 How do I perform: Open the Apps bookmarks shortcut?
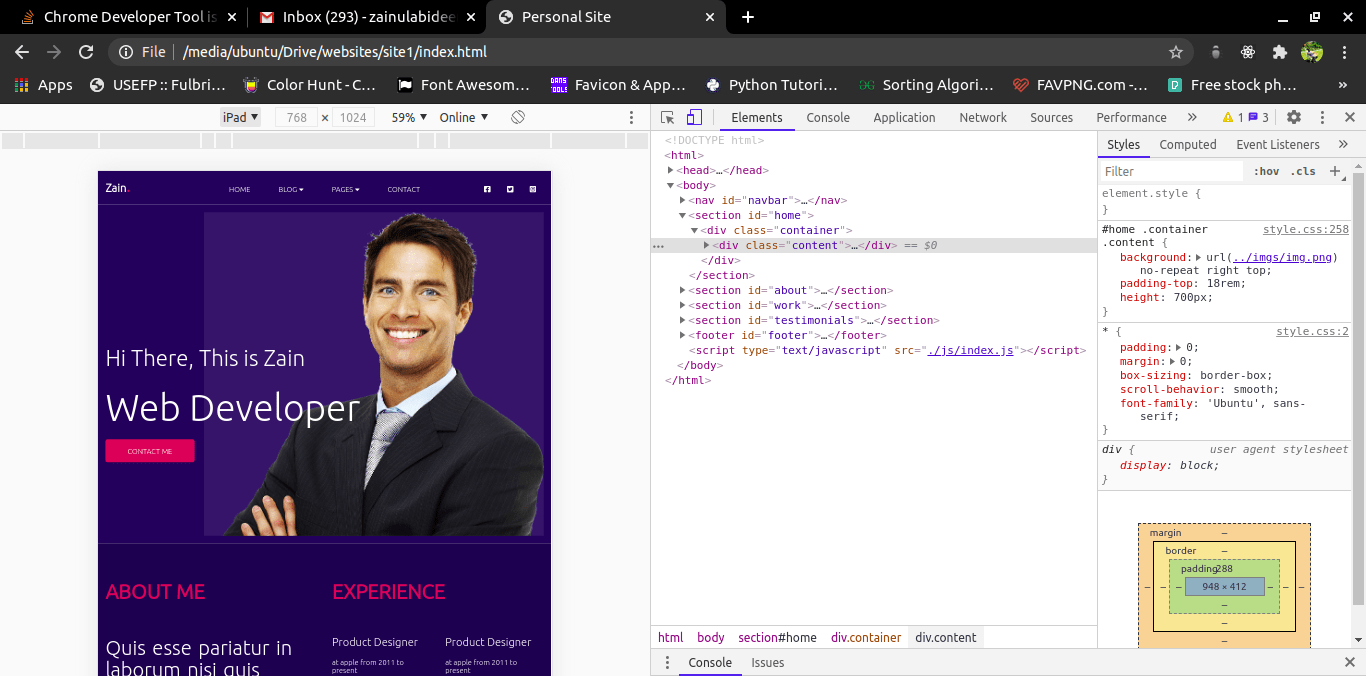click(43, 85)
